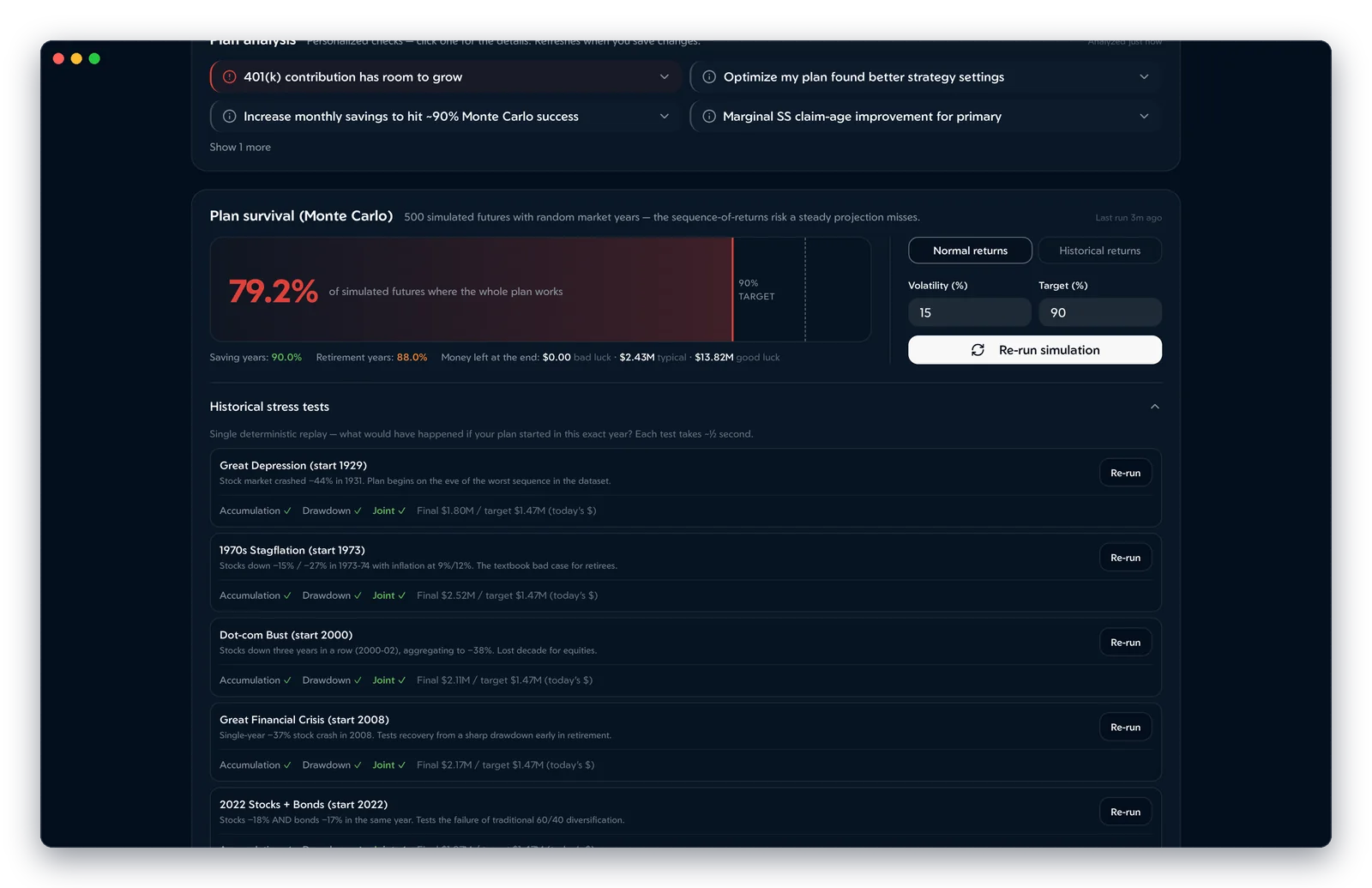This screenshot has width=1372, height=888.
Task: Click the Great Depression (start 1929) title
Action: (x=293, y=466)
